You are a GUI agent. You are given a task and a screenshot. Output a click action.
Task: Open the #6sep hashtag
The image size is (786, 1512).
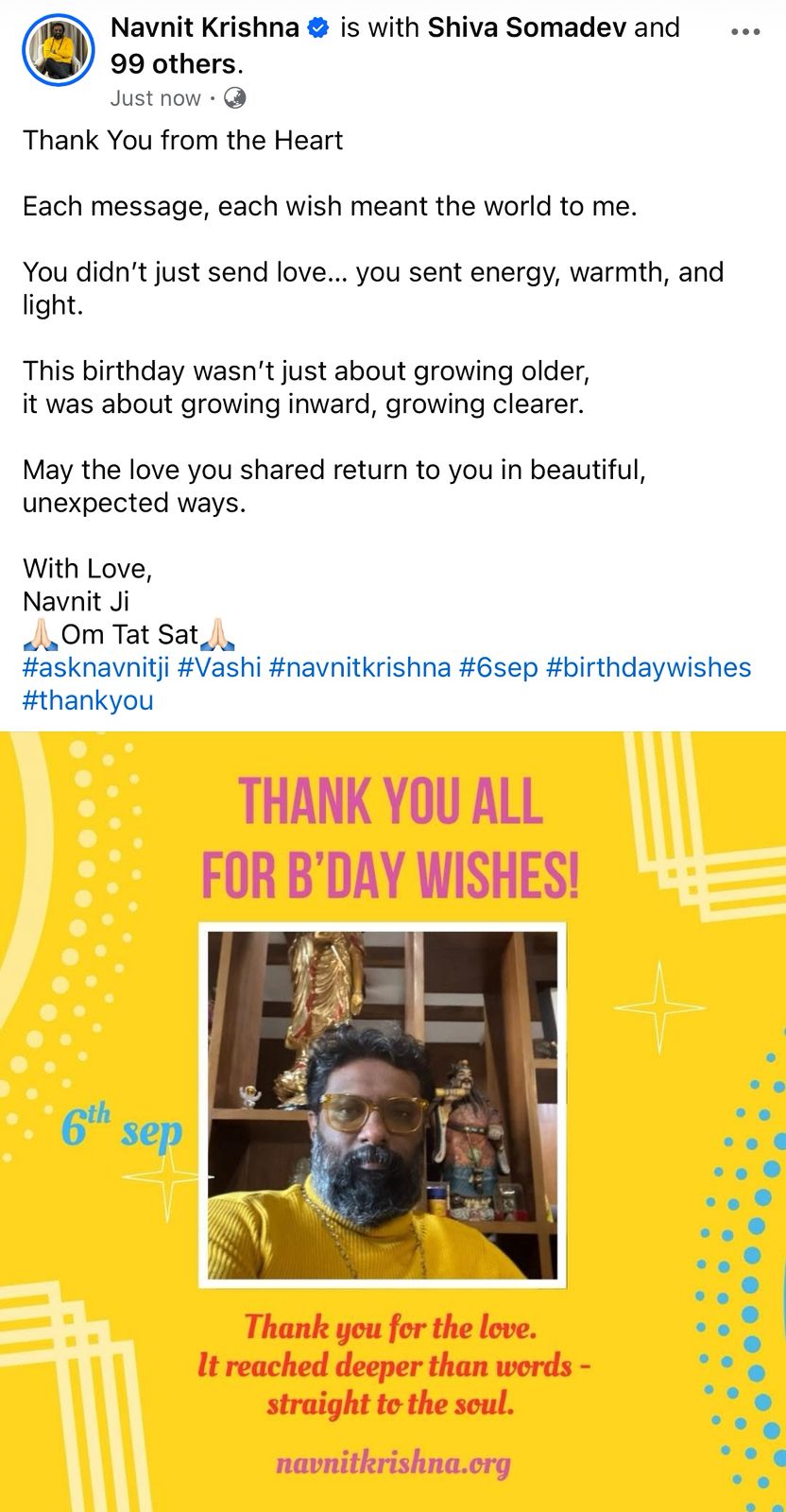(499, 667)
